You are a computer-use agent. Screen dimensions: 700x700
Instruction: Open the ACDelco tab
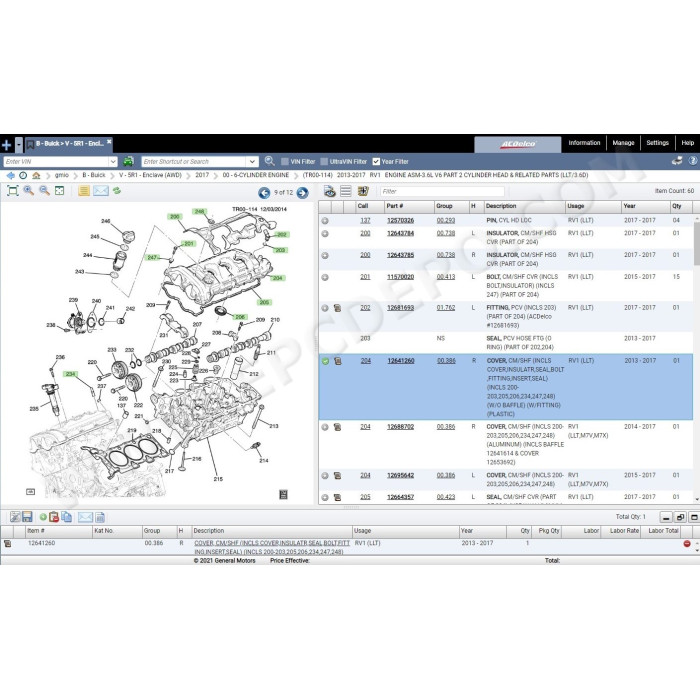tap(517, 144)
